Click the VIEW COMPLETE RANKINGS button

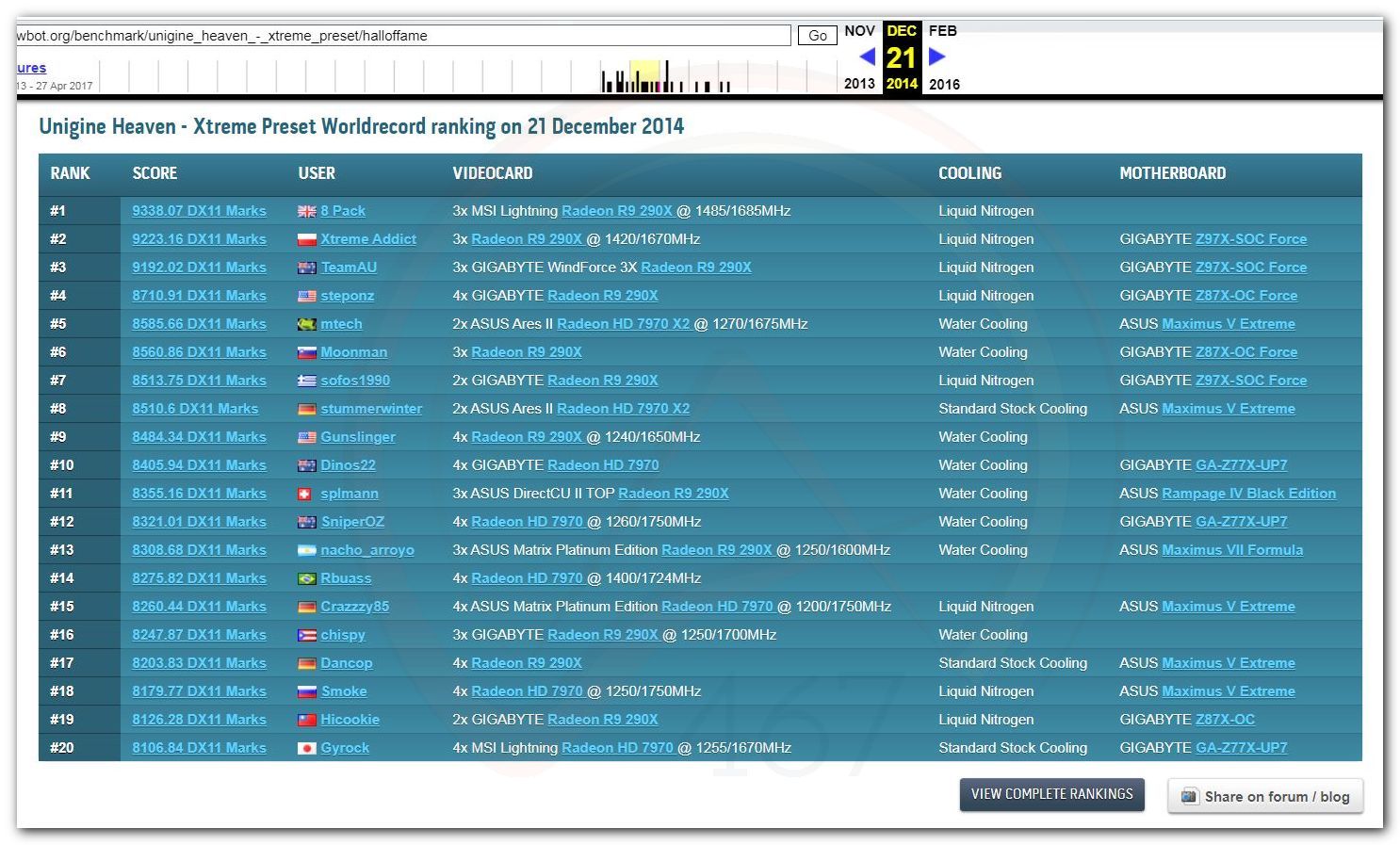click(x=1051, y=794)
